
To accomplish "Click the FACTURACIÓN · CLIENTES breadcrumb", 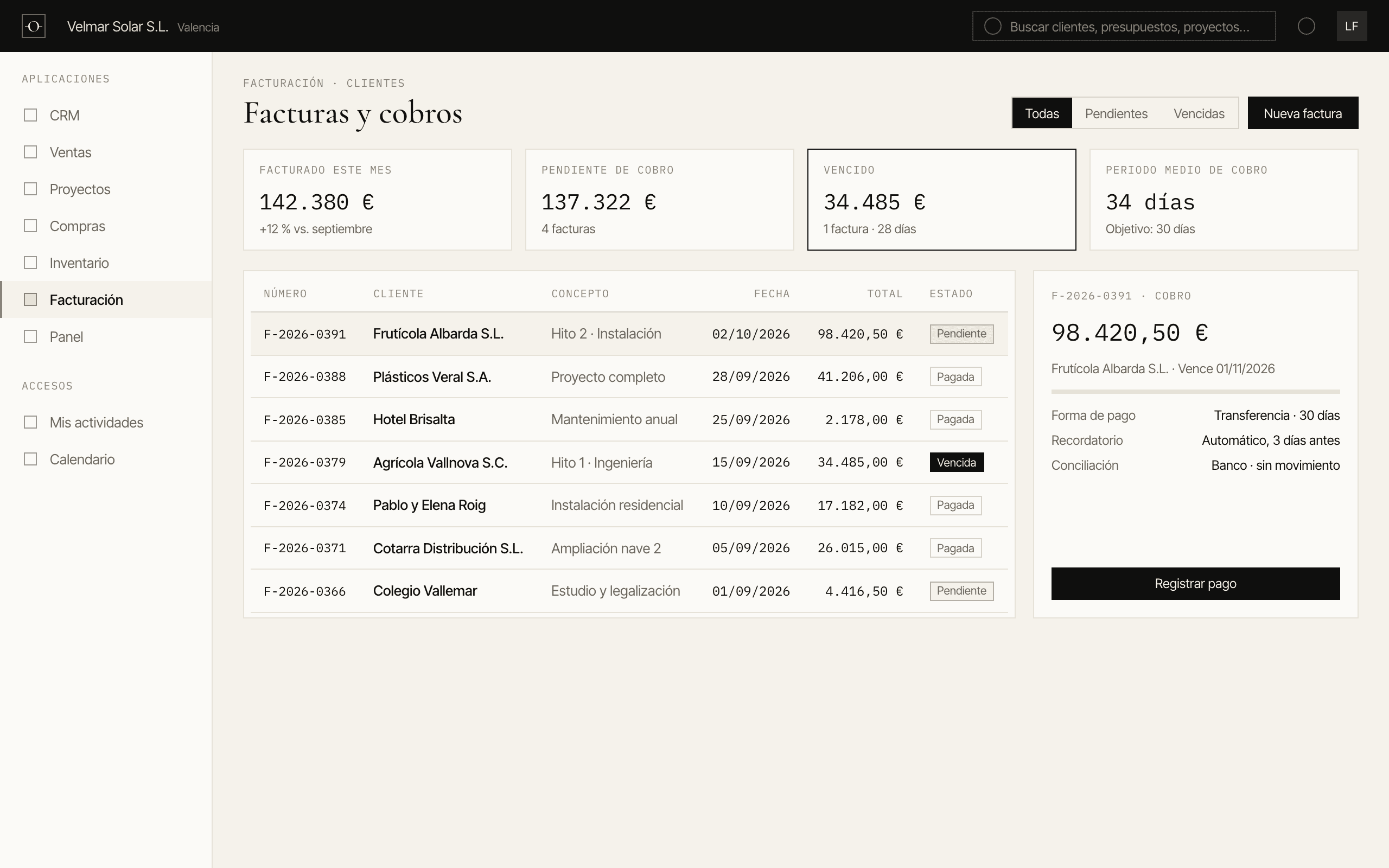I will [x=324, y=83].
